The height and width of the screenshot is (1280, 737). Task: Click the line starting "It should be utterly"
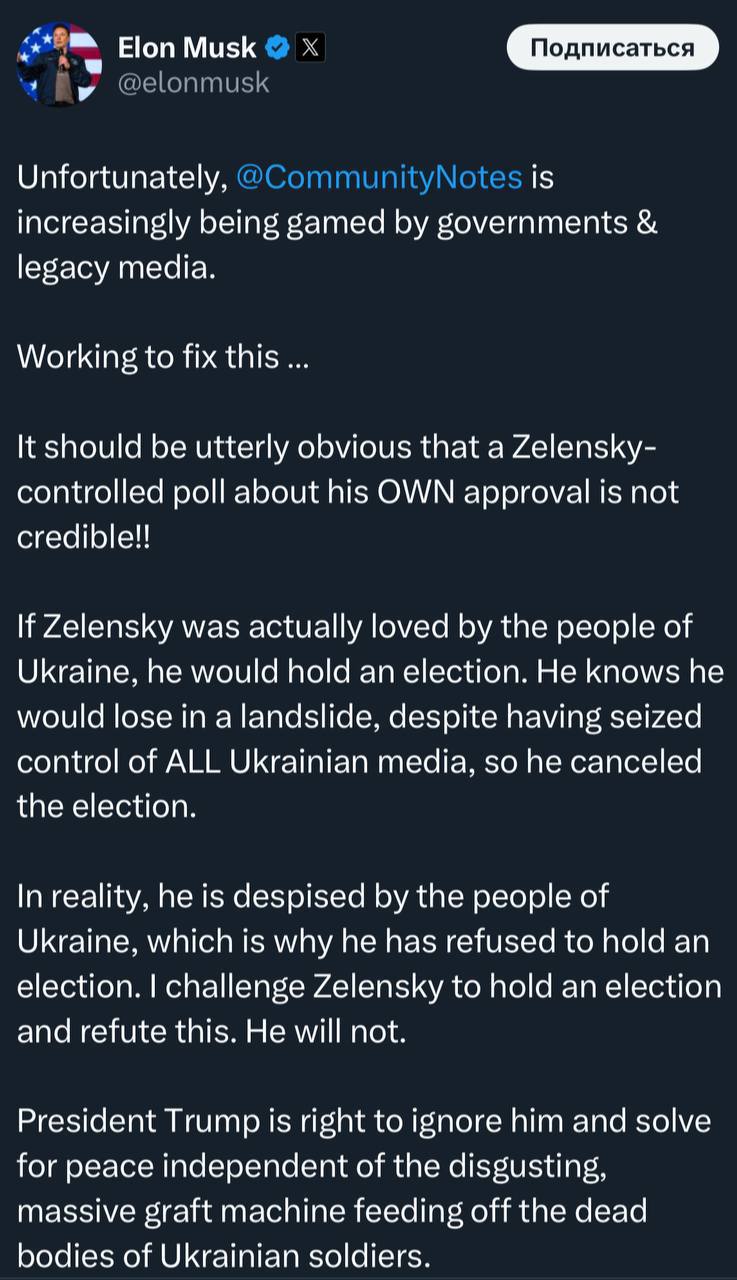pyautogui.click(x=336, y=447)
